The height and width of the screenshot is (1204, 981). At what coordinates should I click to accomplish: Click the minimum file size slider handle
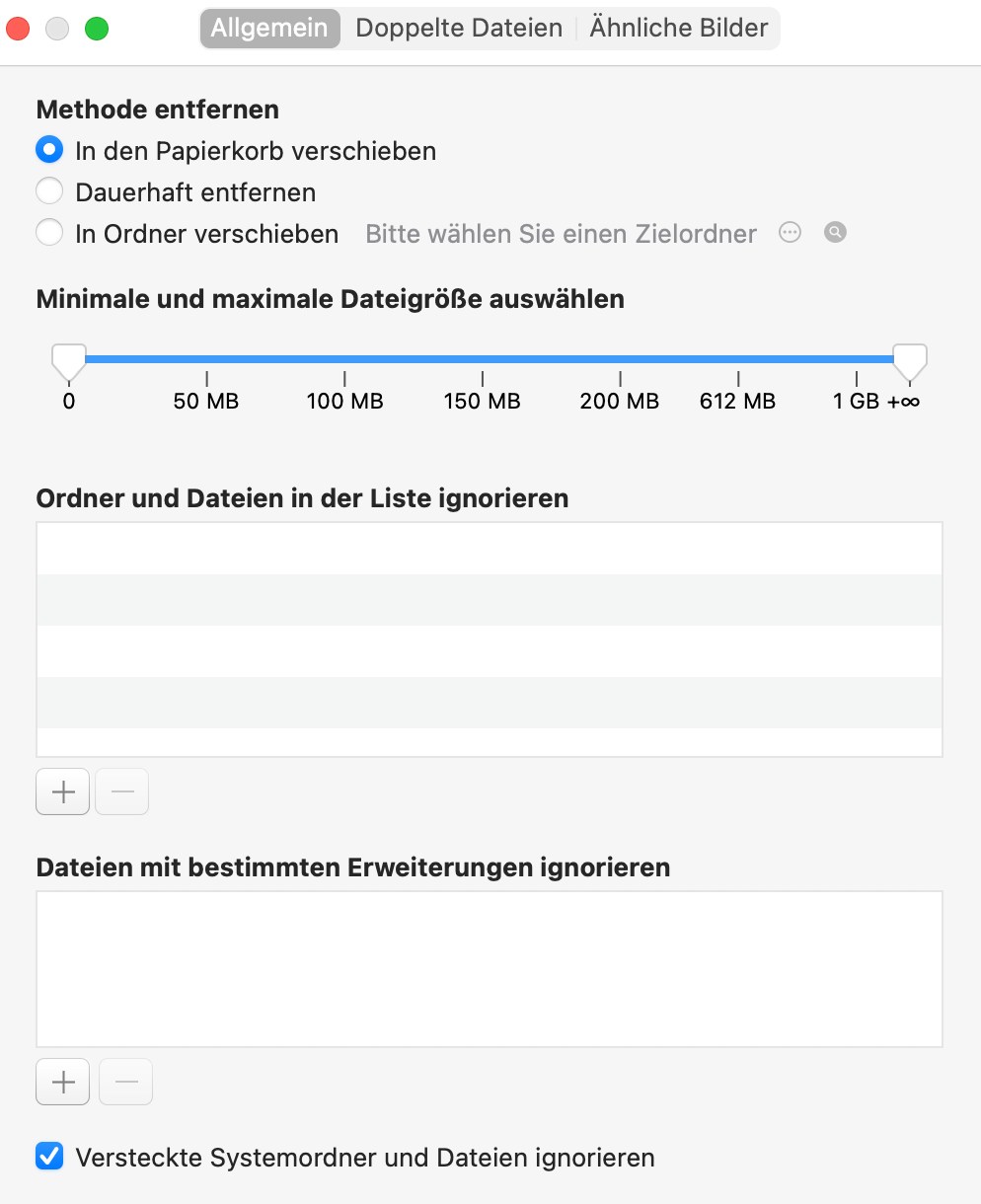[69, 361]
